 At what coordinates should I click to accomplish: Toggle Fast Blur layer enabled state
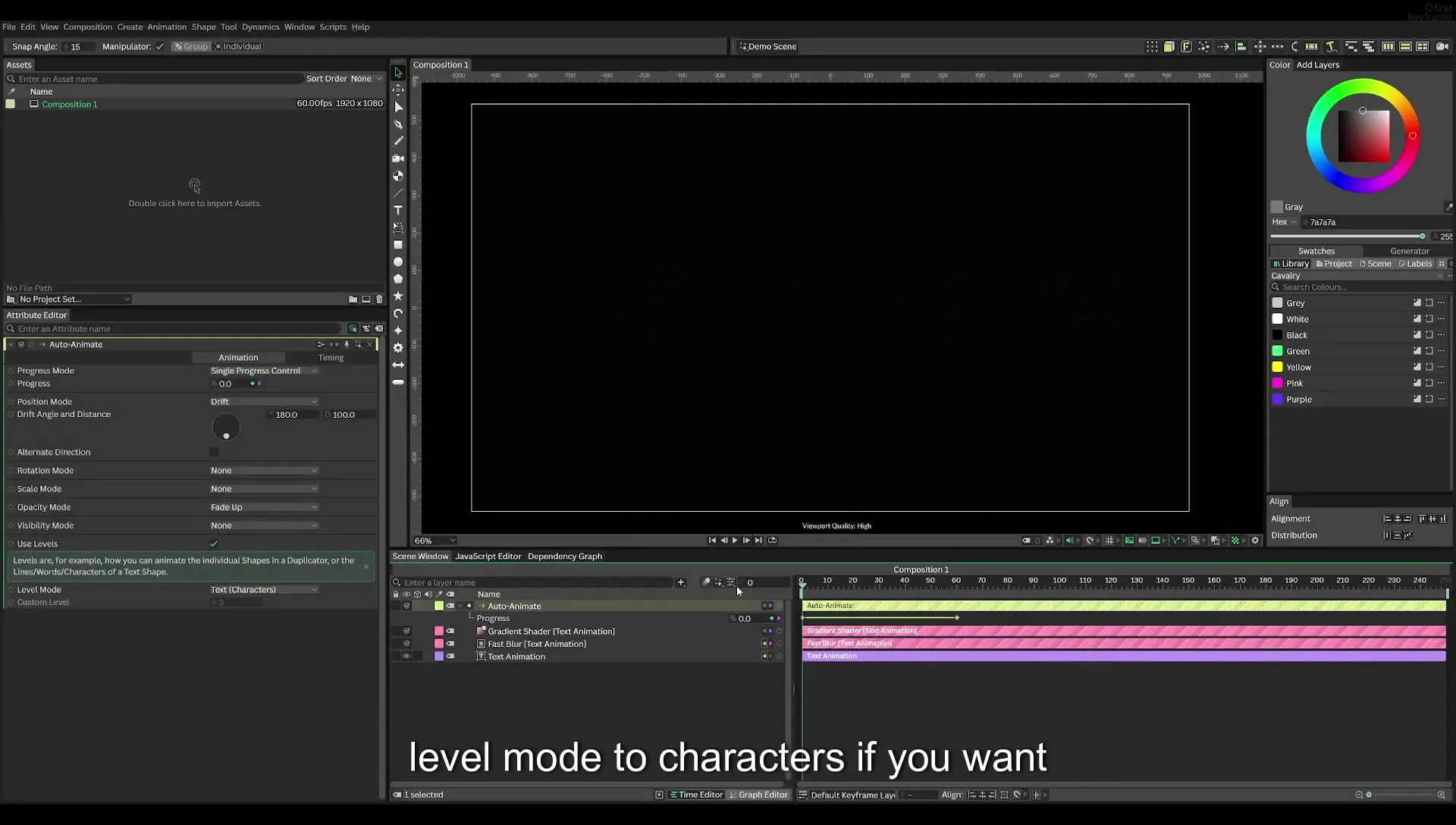[406, 644]
